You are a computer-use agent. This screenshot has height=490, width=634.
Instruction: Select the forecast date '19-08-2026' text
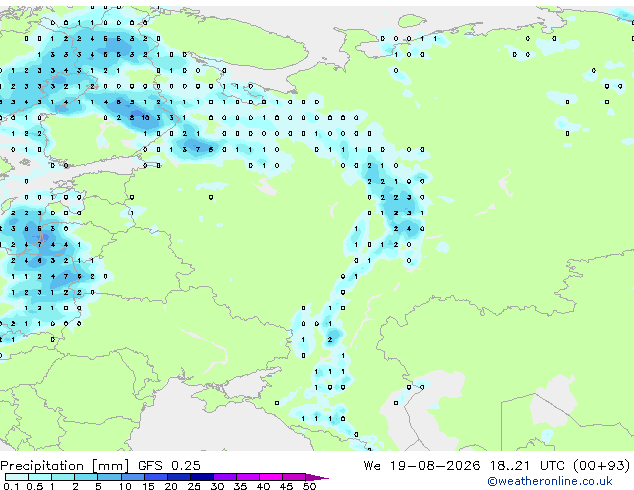(x=435, y=466)
